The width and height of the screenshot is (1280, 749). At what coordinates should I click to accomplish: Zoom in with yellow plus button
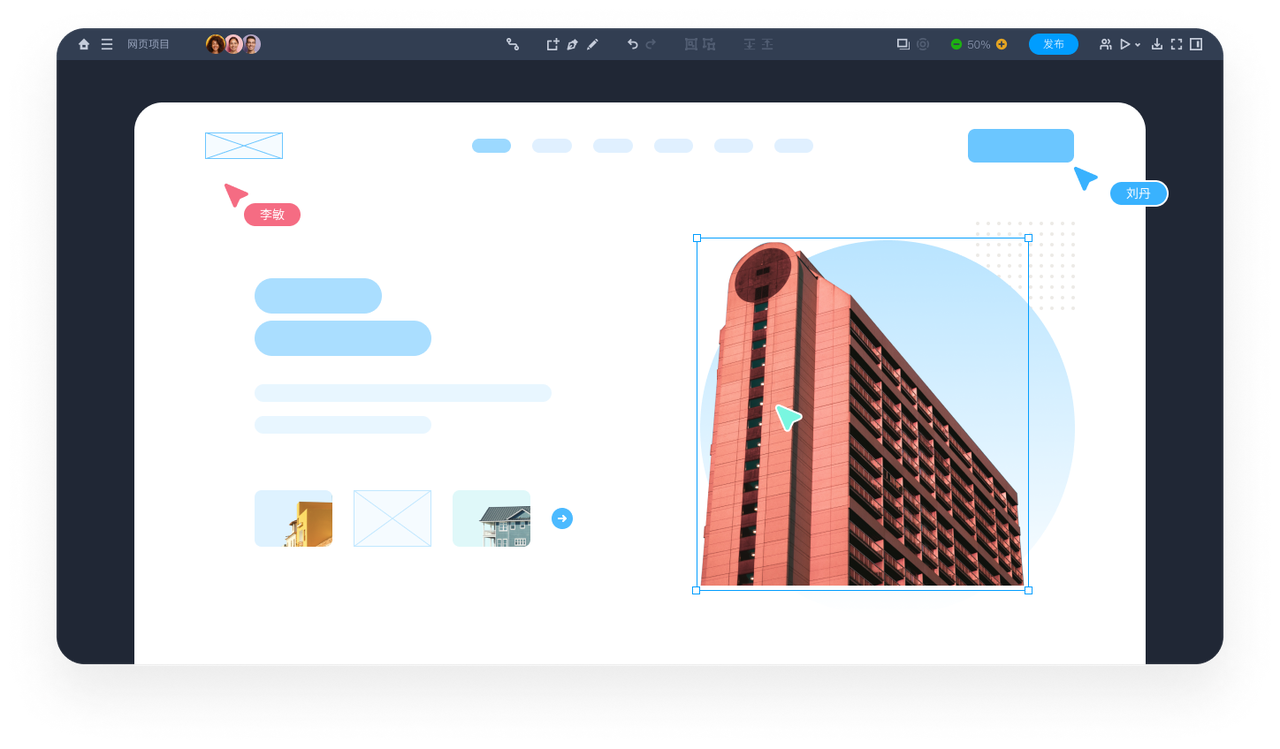[1001, 45]
